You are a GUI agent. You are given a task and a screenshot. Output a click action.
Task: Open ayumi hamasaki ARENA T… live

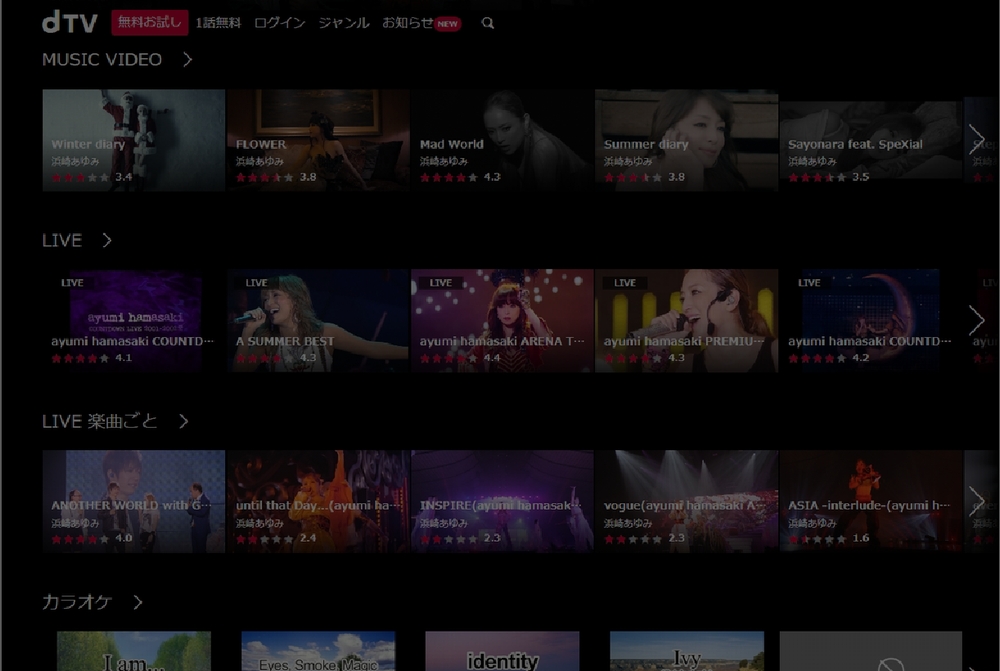(x=502, y=321)
